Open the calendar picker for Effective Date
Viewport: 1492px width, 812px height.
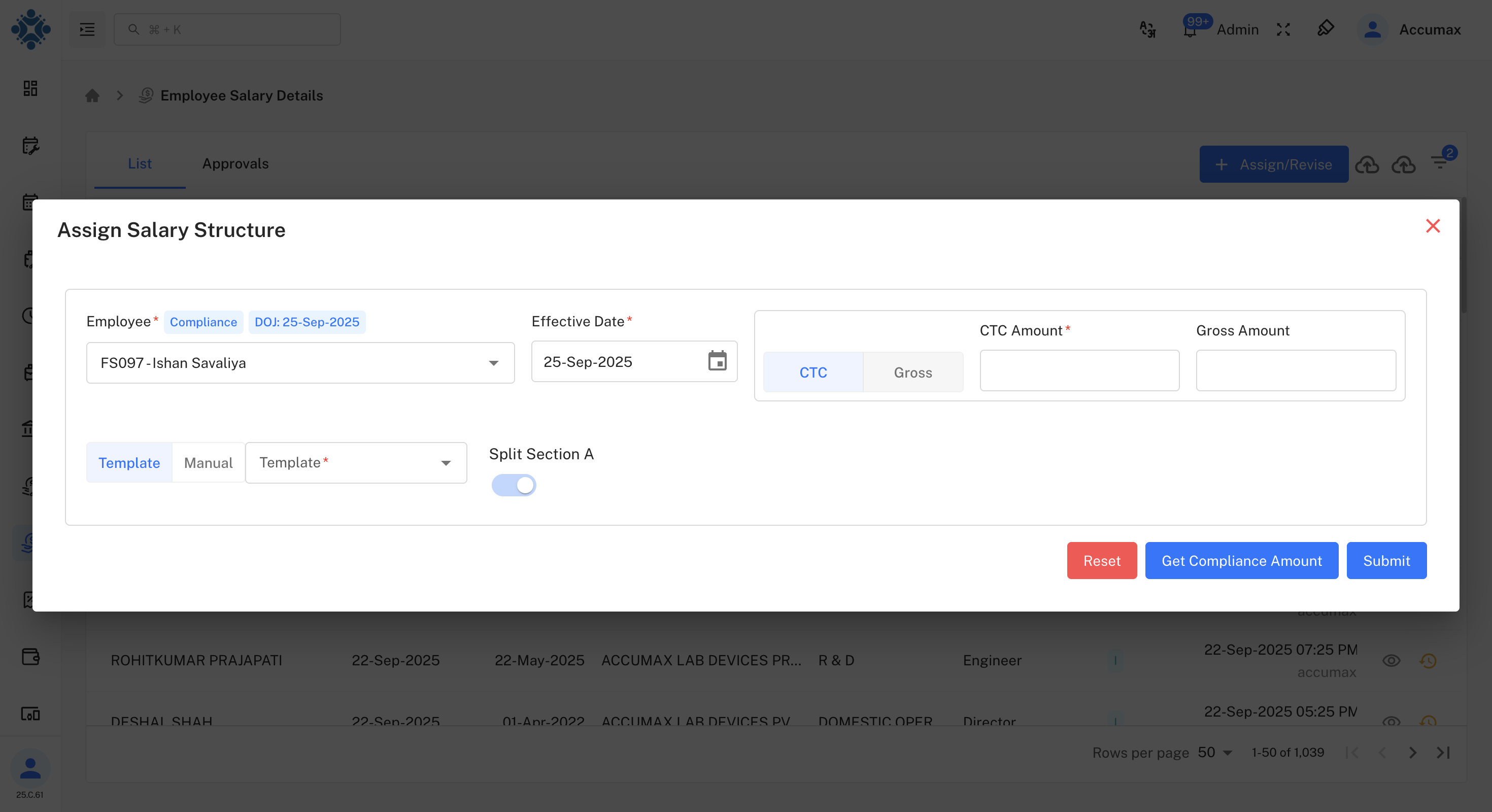click(x=717, y=361)
